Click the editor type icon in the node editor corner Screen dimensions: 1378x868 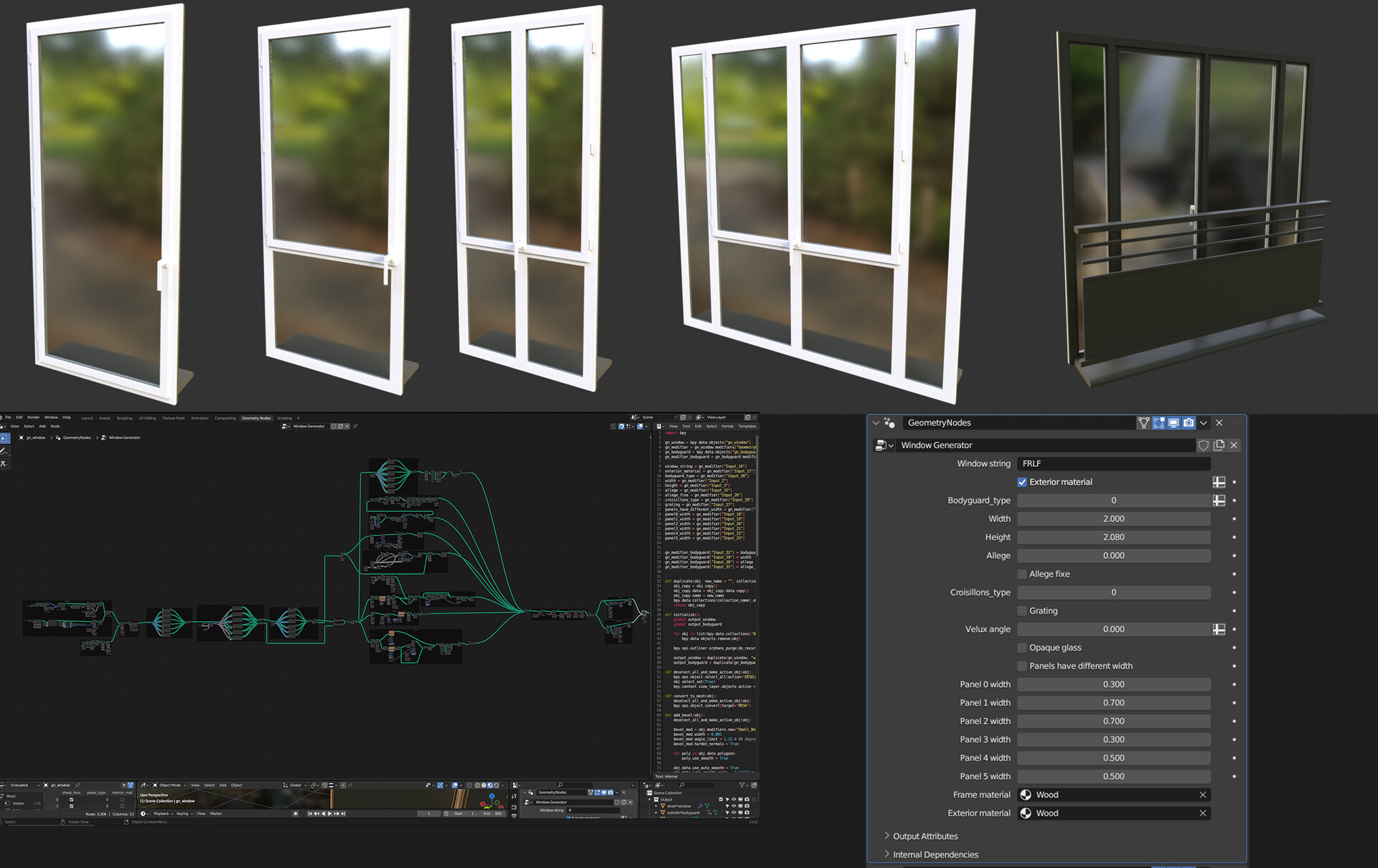pos(4,426)
